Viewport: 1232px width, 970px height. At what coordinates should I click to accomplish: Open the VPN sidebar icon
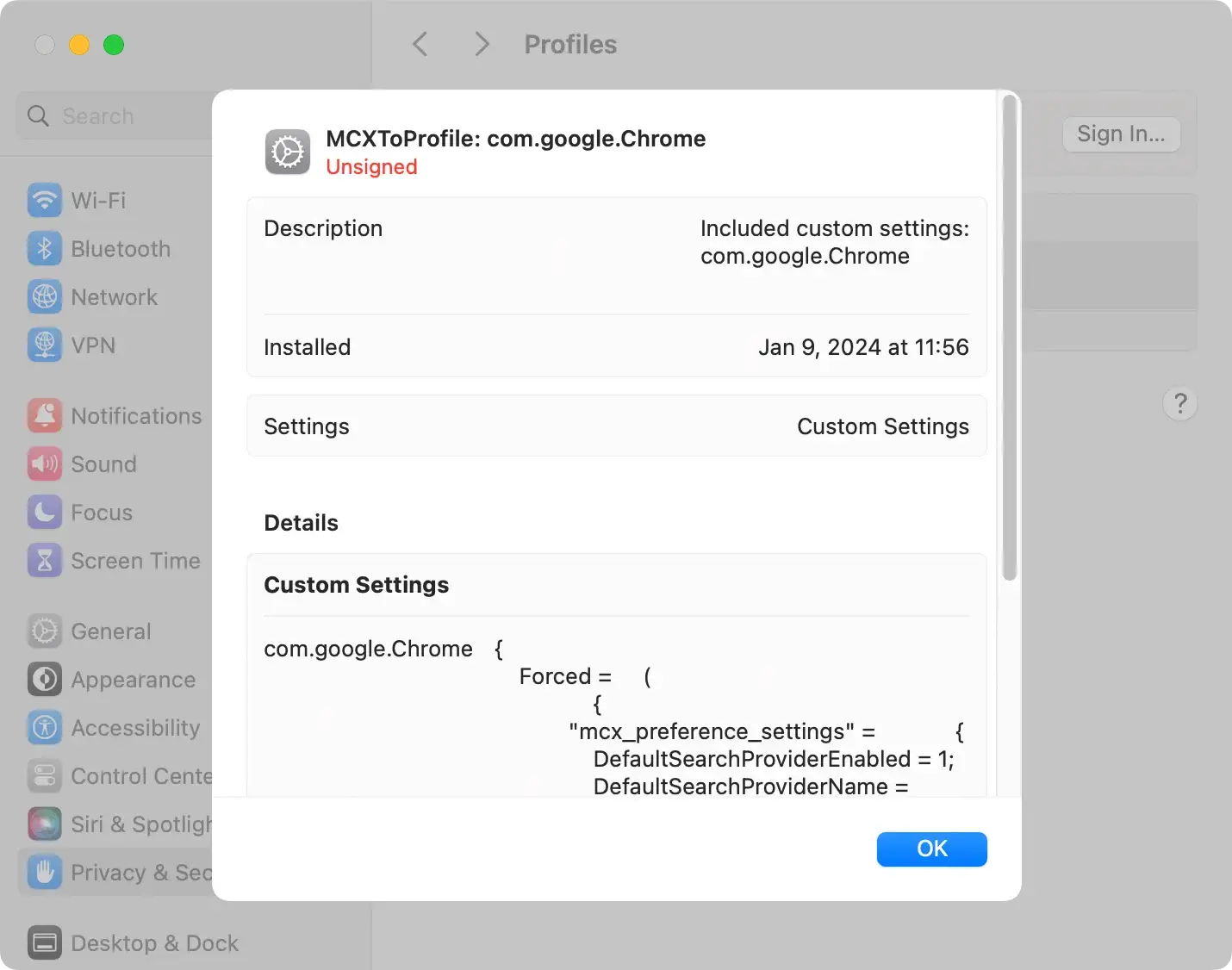(45, 345)
